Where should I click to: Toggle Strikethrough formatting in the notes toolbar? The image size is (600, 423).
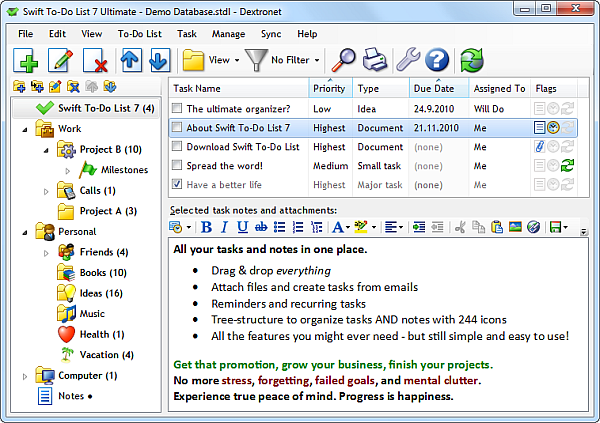pos(261,227)
